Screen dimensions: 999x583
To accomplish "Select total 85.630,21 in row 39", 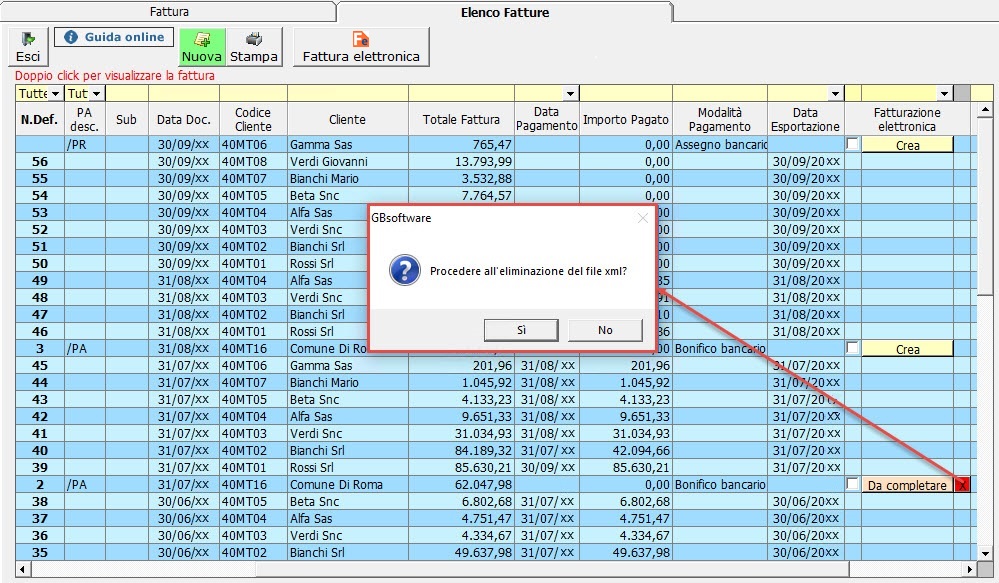I will pyautogui.click(x=461, y=468).
